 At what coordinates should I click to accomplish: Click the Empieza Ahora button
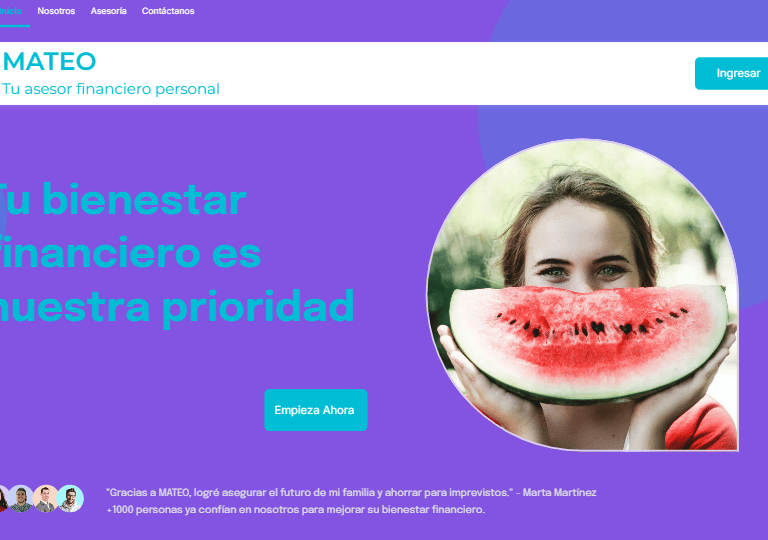tap(315, 410)
